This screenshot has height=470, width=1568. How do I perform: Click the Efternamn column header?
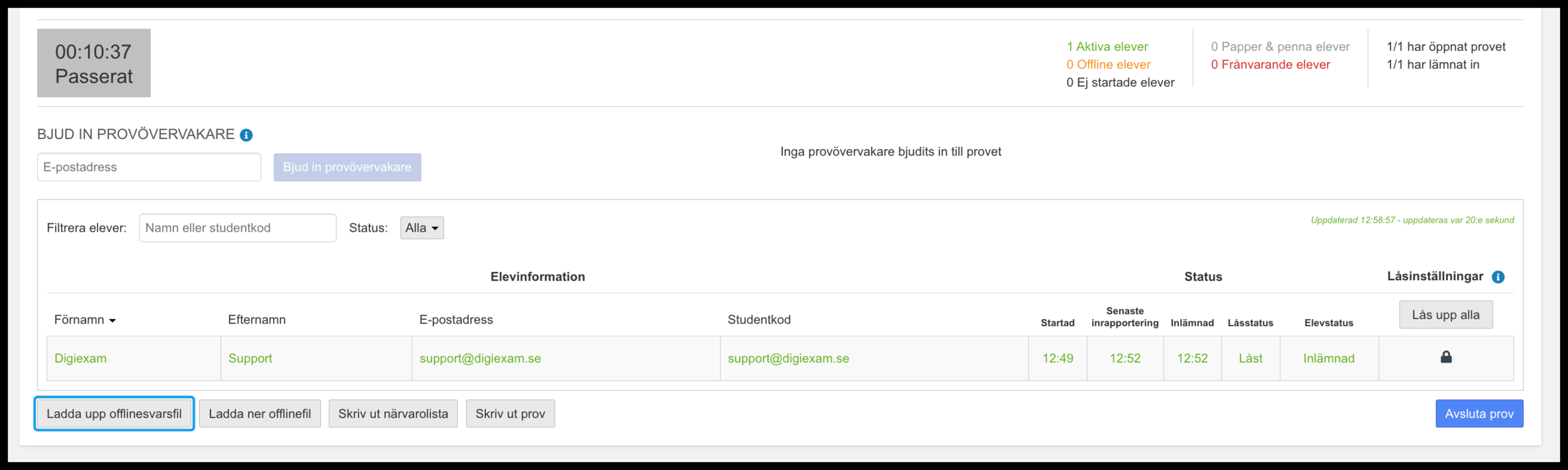point(257,320)
